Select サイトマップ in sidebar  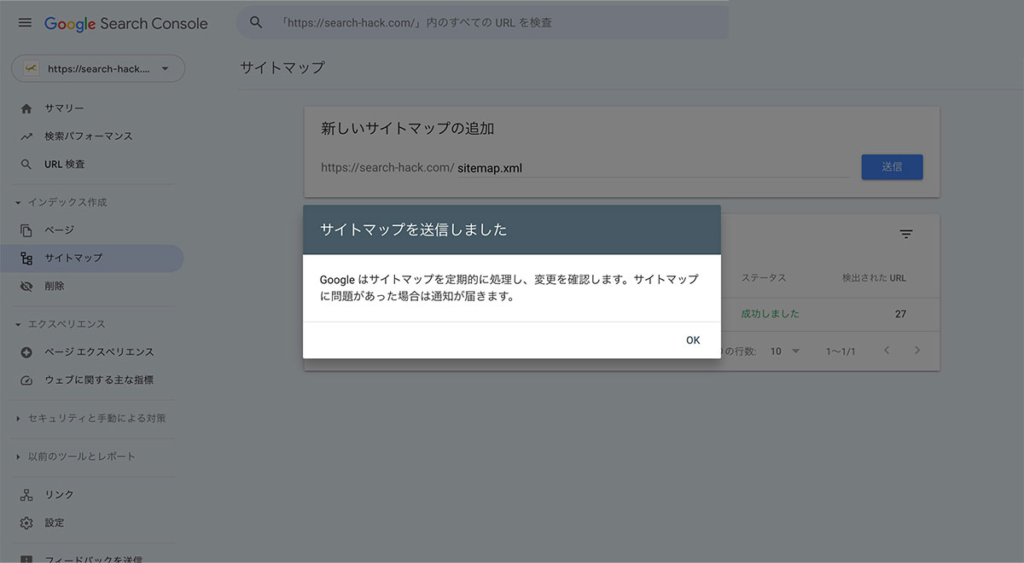click(x=91, y=258)
